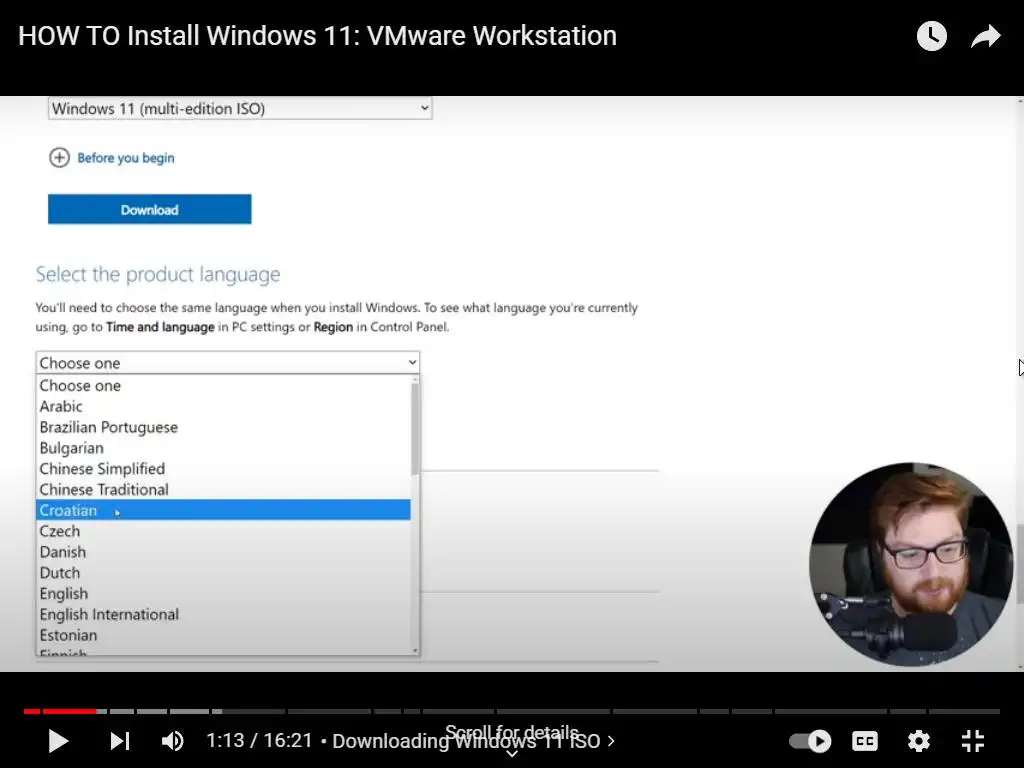Select English International language option
Screen dimensions: 1024x768
click(x=223, y=615)
